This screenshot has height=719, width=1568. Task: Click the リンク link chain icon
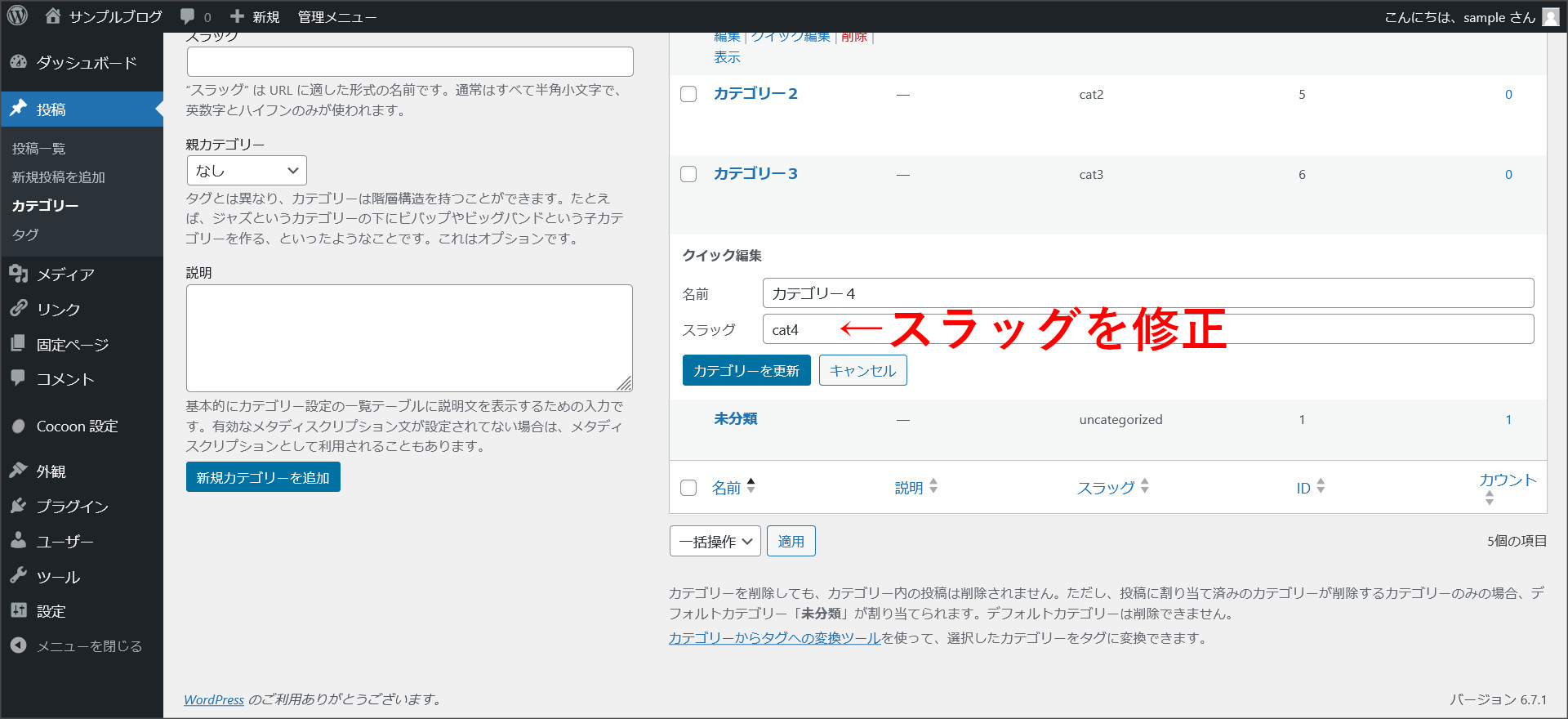coord(19,309)
